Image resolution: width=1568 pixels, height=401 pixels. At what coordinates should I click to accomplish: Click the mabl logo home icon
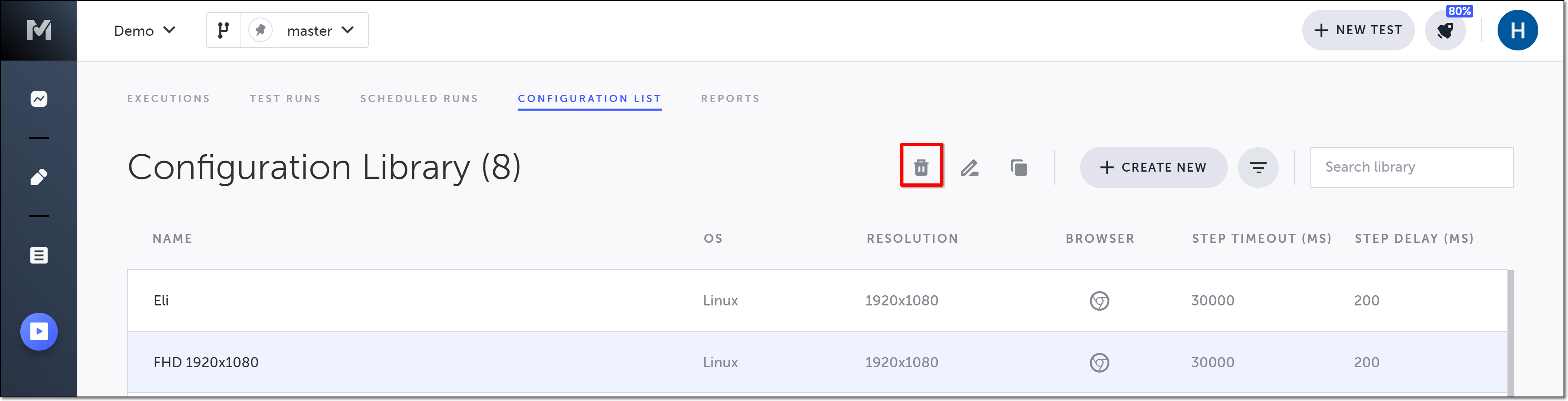(x=39, y=31)
